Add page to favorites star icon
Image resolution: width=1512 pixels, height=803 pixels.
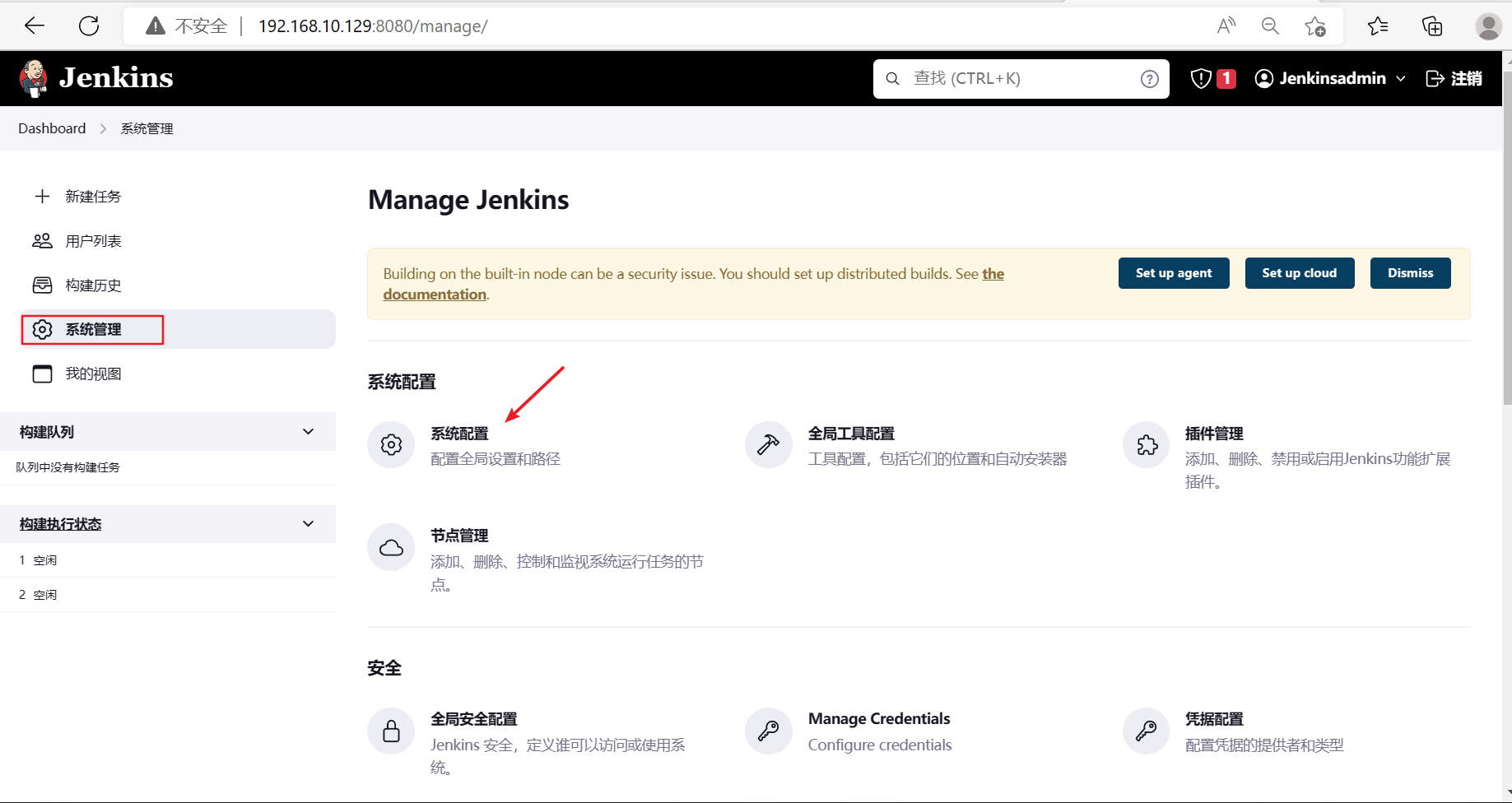1315,26
